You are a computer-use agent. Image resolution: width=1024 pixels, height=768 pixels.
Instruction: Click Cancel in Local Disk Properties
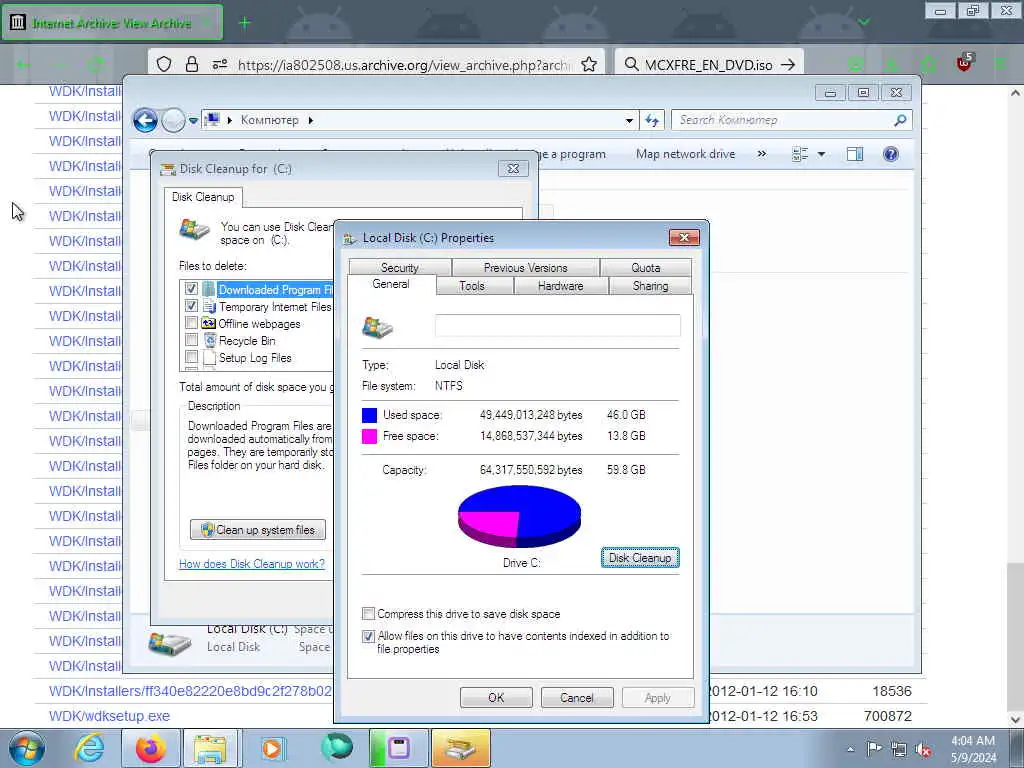(x=577, y=697)
